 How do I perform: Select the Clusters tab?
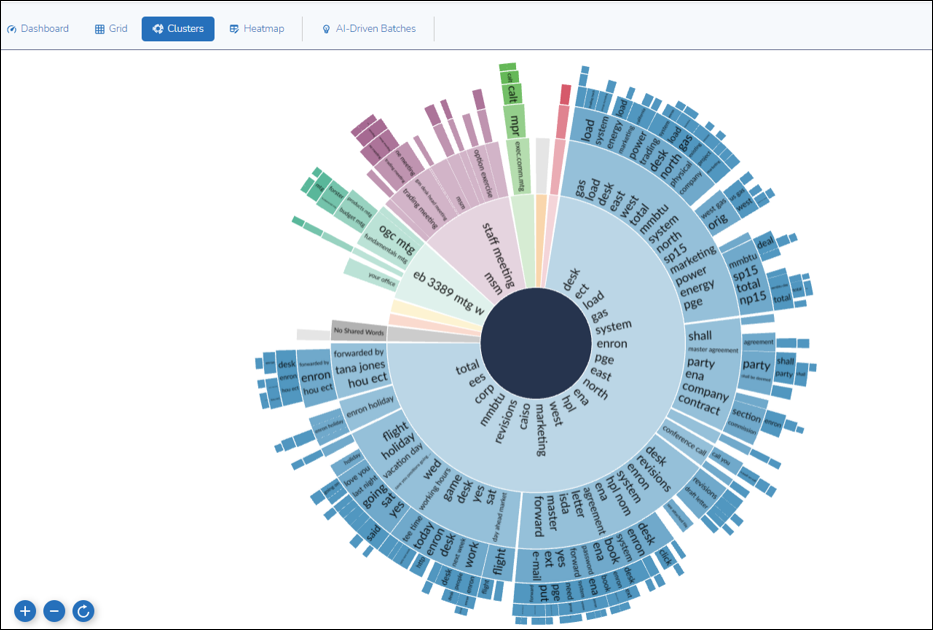click(178, 29)
